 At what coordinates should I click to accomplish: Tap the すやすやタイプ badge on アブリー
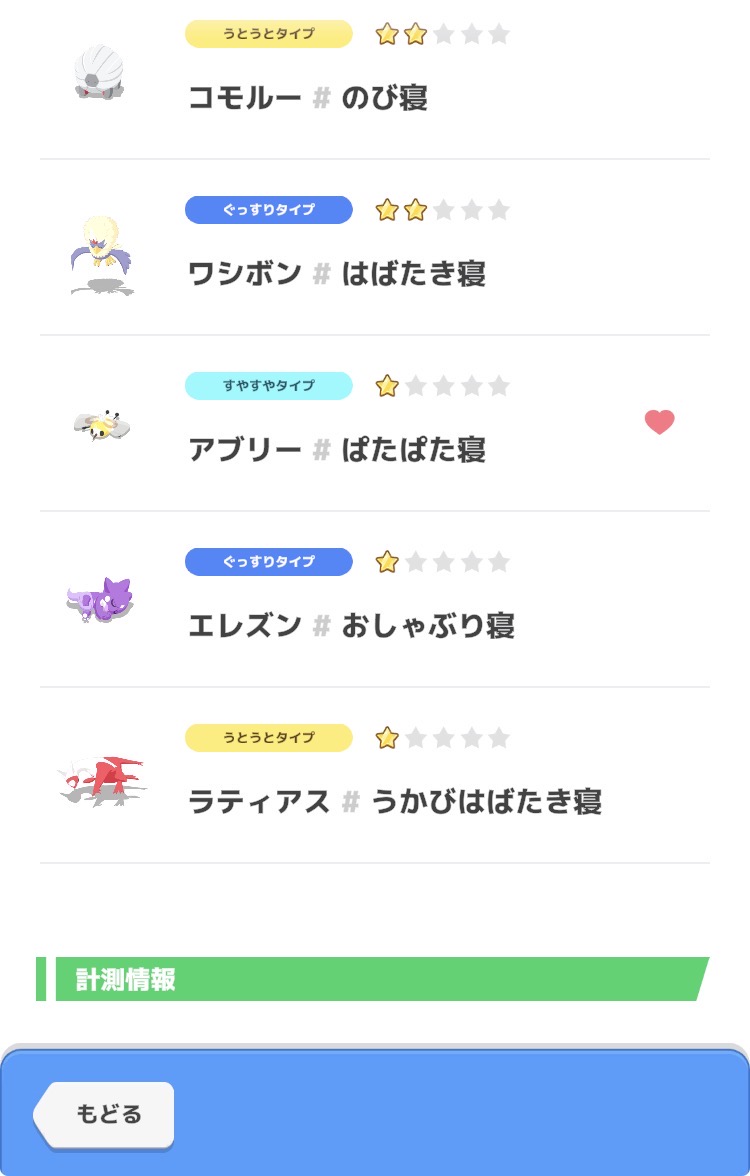268,386
